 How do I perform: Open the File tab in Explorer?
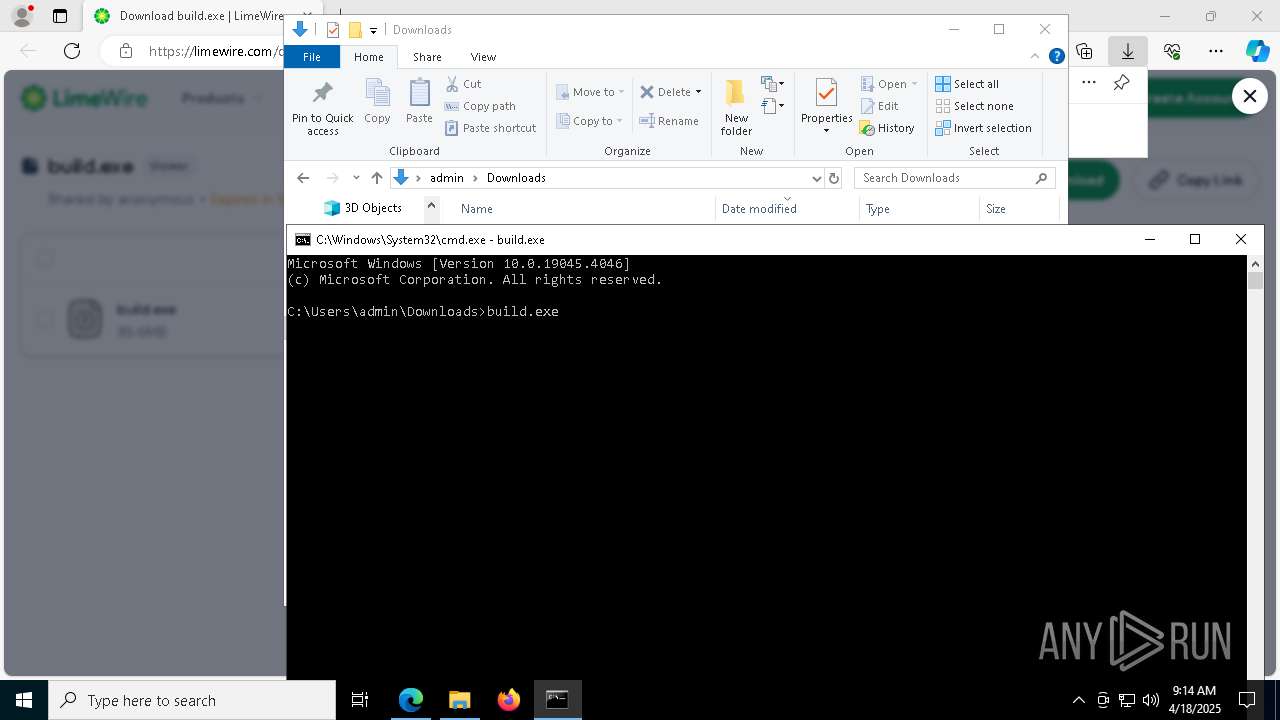click(312, 57)
